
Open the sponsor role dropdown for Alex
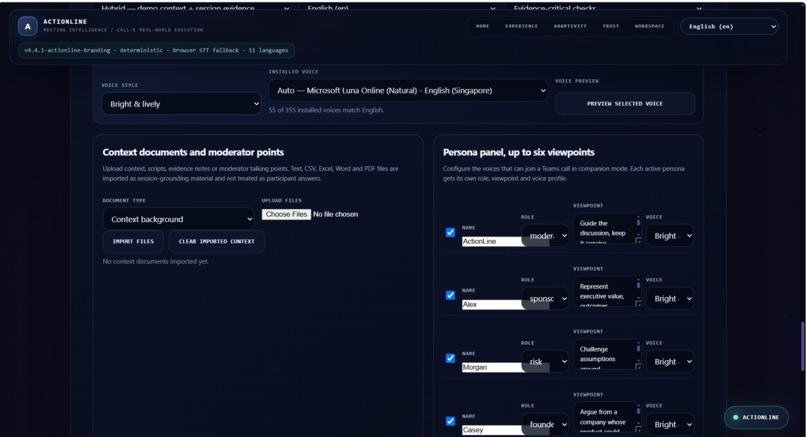[x=545, y=299]
